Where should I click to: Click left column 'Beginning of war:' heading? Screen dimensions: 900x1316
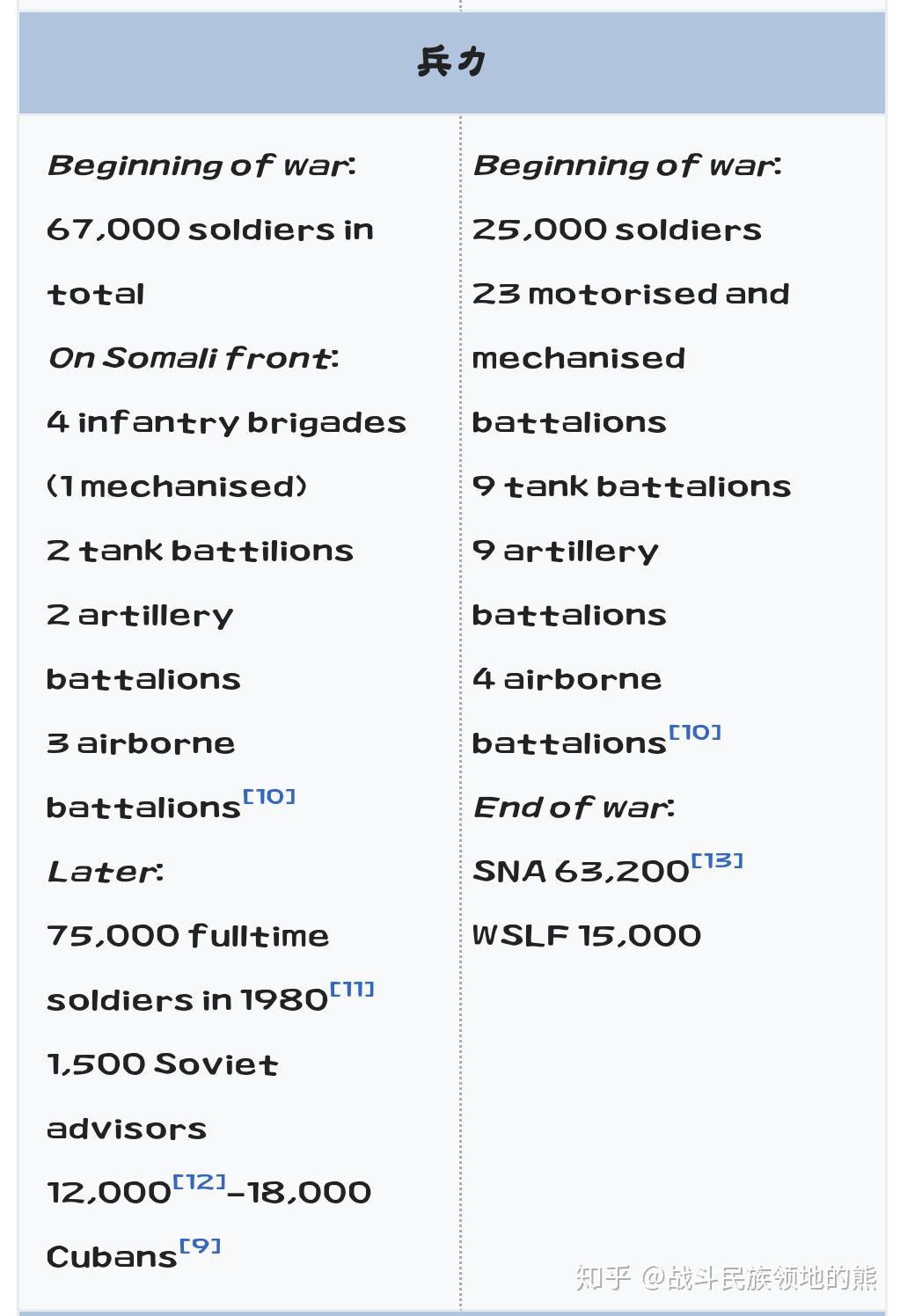click(x=201, y=165)
